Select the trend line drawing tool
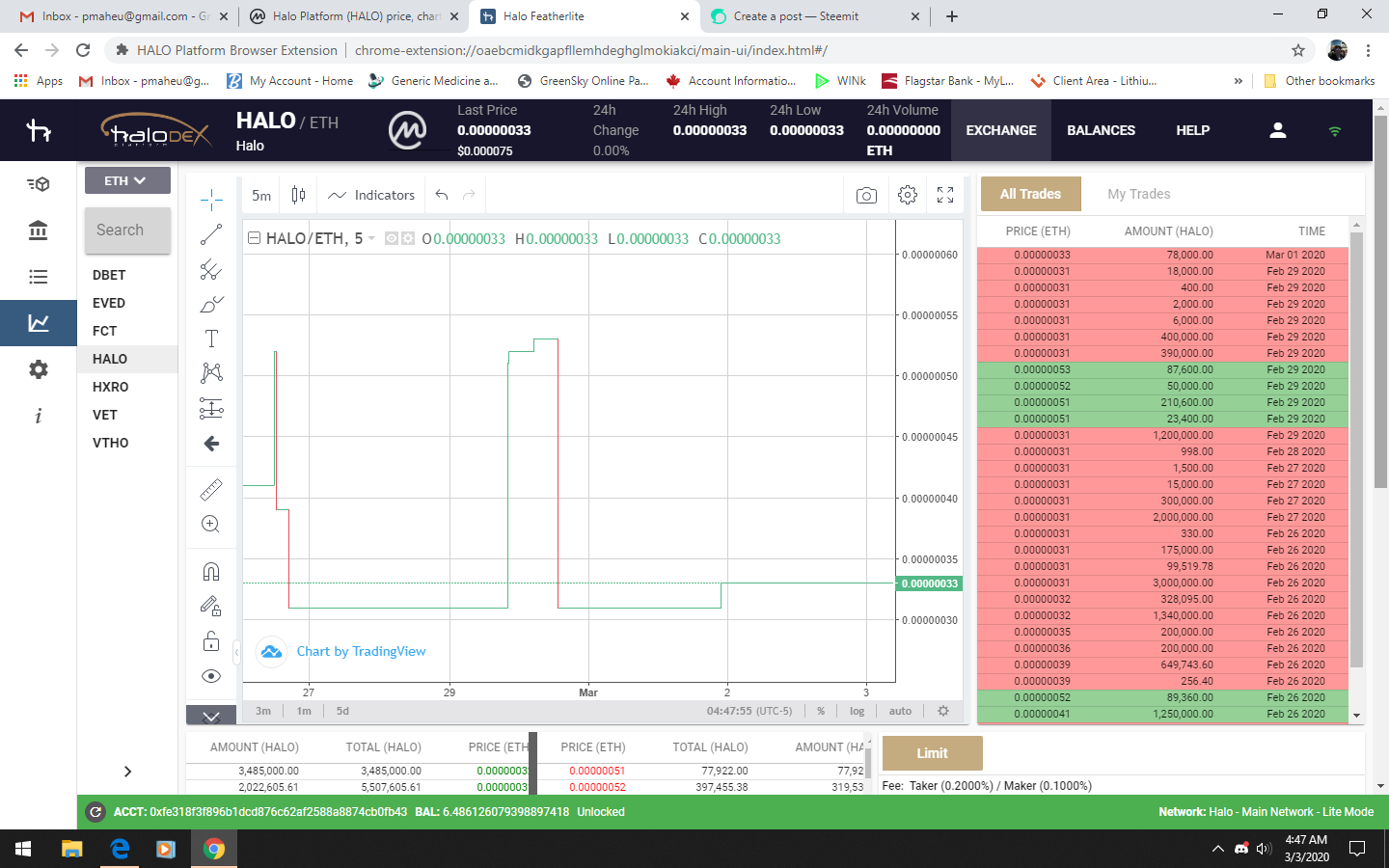 (211, 234)
